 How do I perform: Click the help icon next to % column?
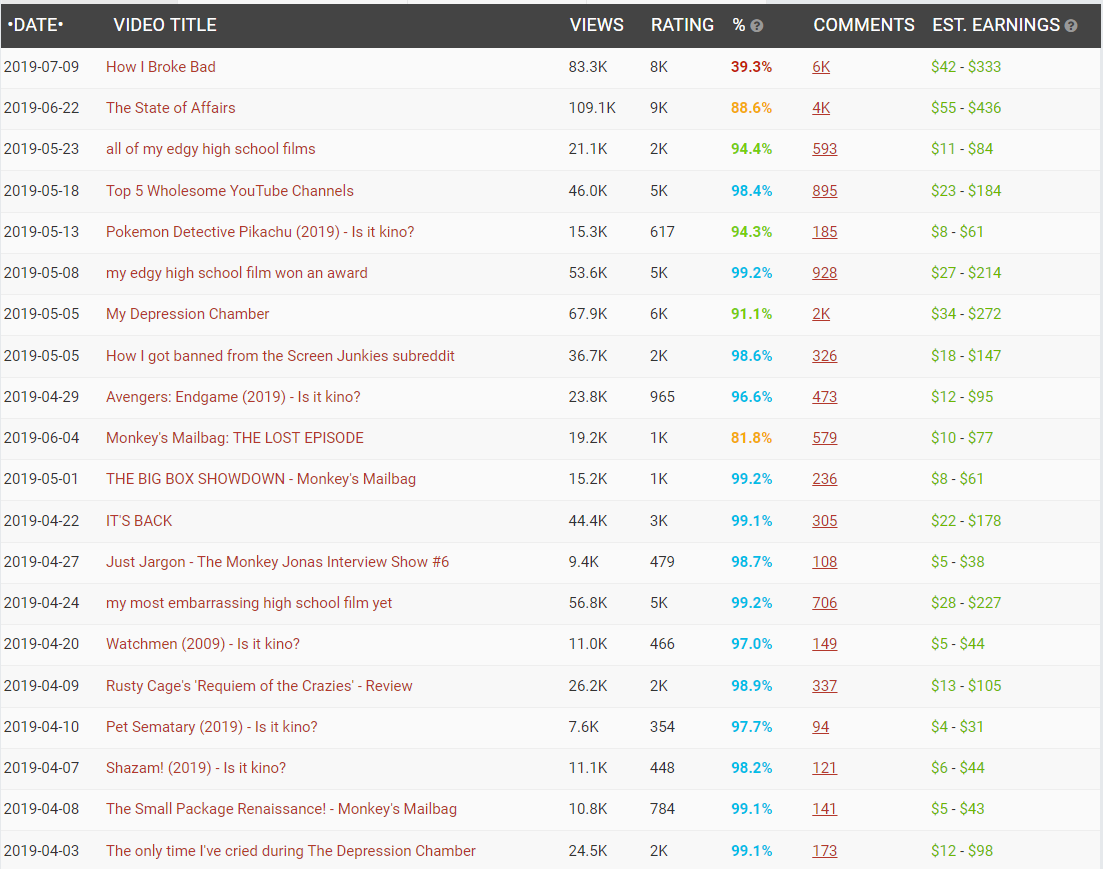tap(757, 26)
